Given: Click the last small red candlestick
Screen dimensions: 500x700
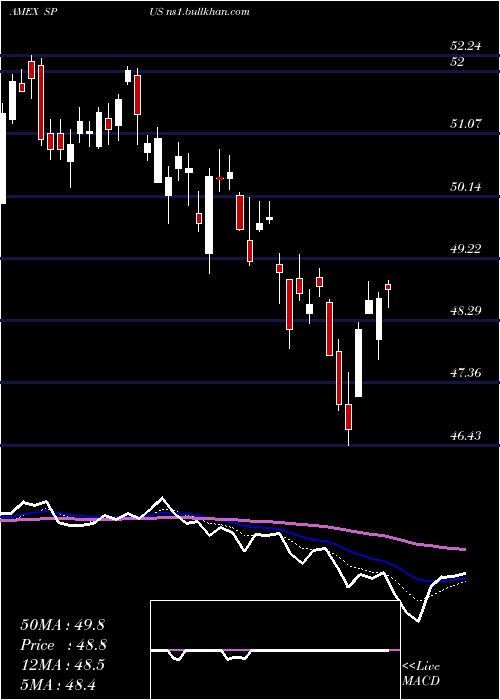Looking at the screenshot, I should (x=388, y=287).
